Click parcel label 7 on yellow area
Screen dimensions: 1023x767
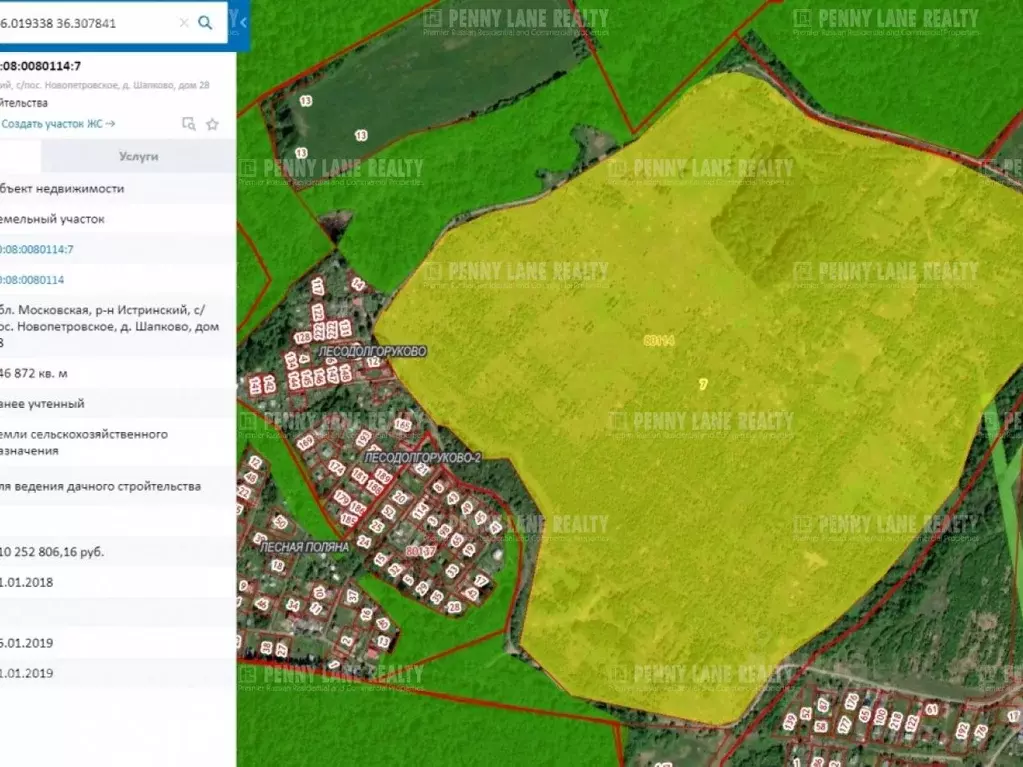pos(703,384)
